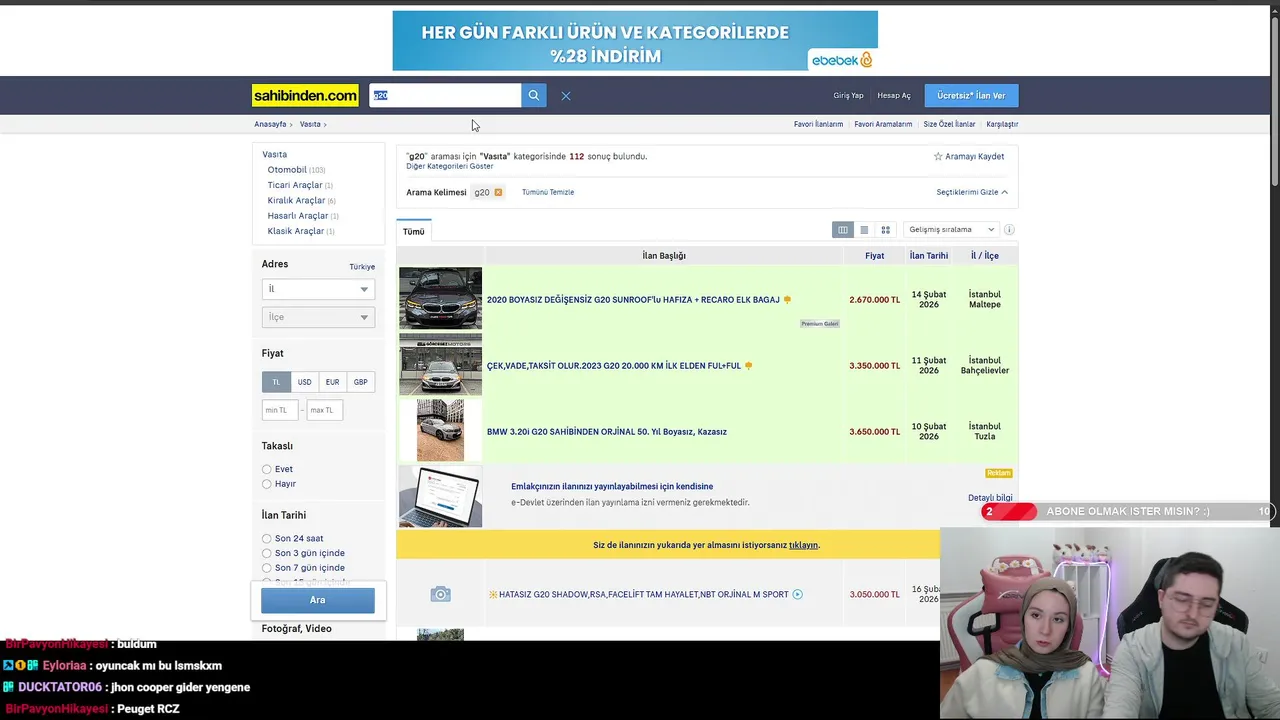Open BMW 3.20i G20 SAHİBİNDEN listing title
The height and width of the screenshot is (720, 1280).
coord(607,432)
